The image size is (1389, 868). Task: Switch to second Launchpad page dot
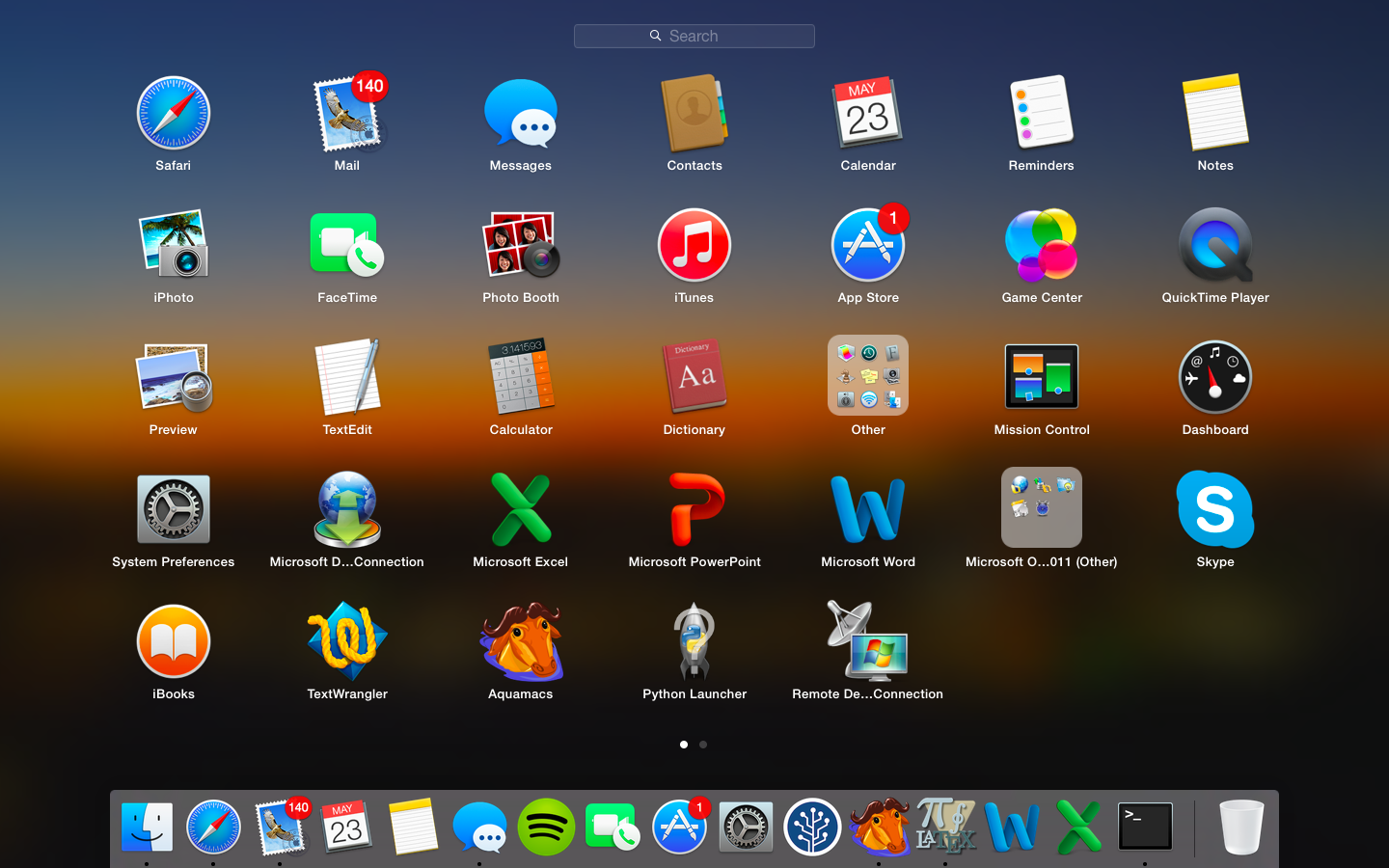[x=703, y=745]
